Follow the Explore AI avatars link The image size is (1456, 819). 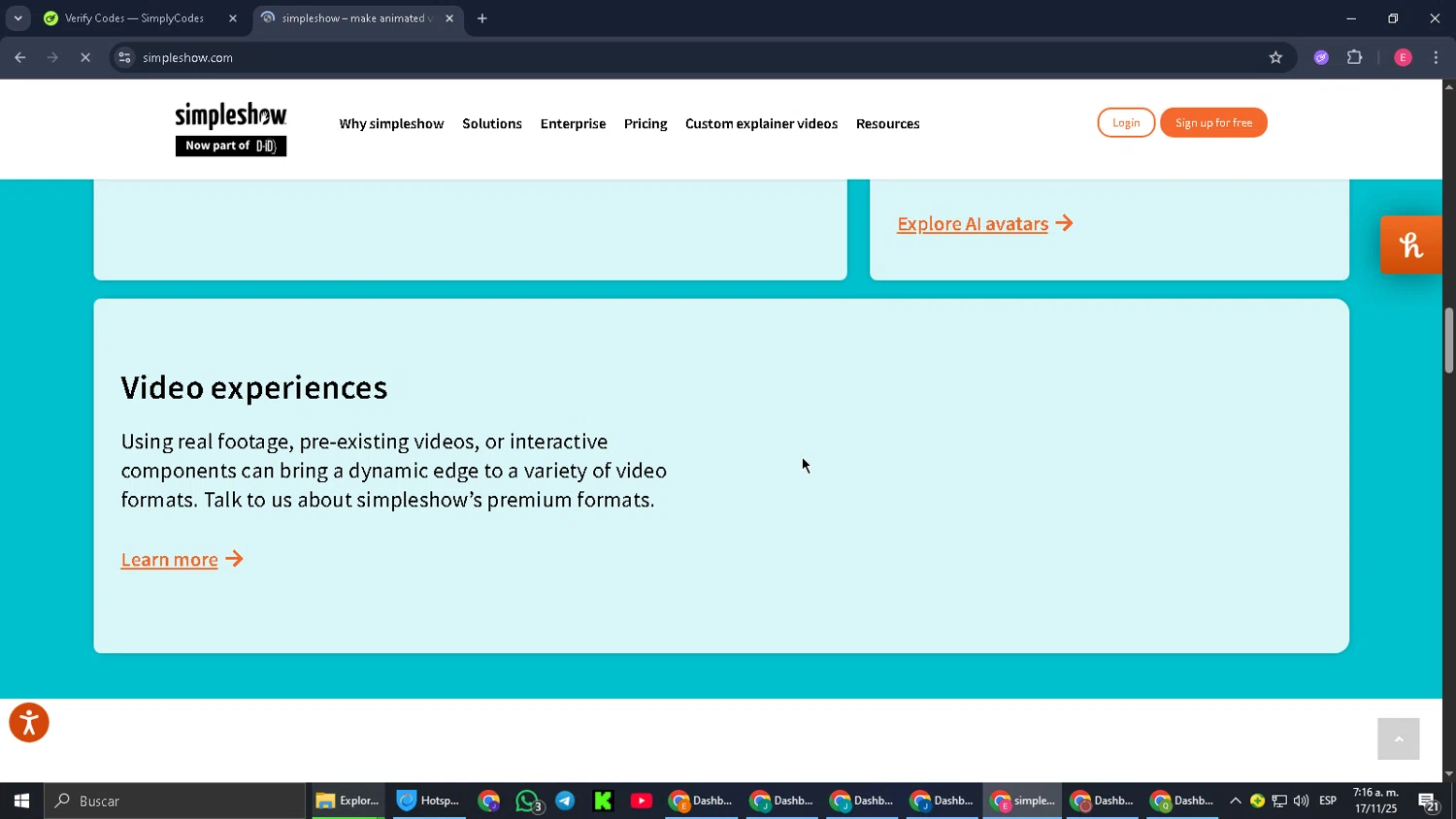[x=984, y=224]
